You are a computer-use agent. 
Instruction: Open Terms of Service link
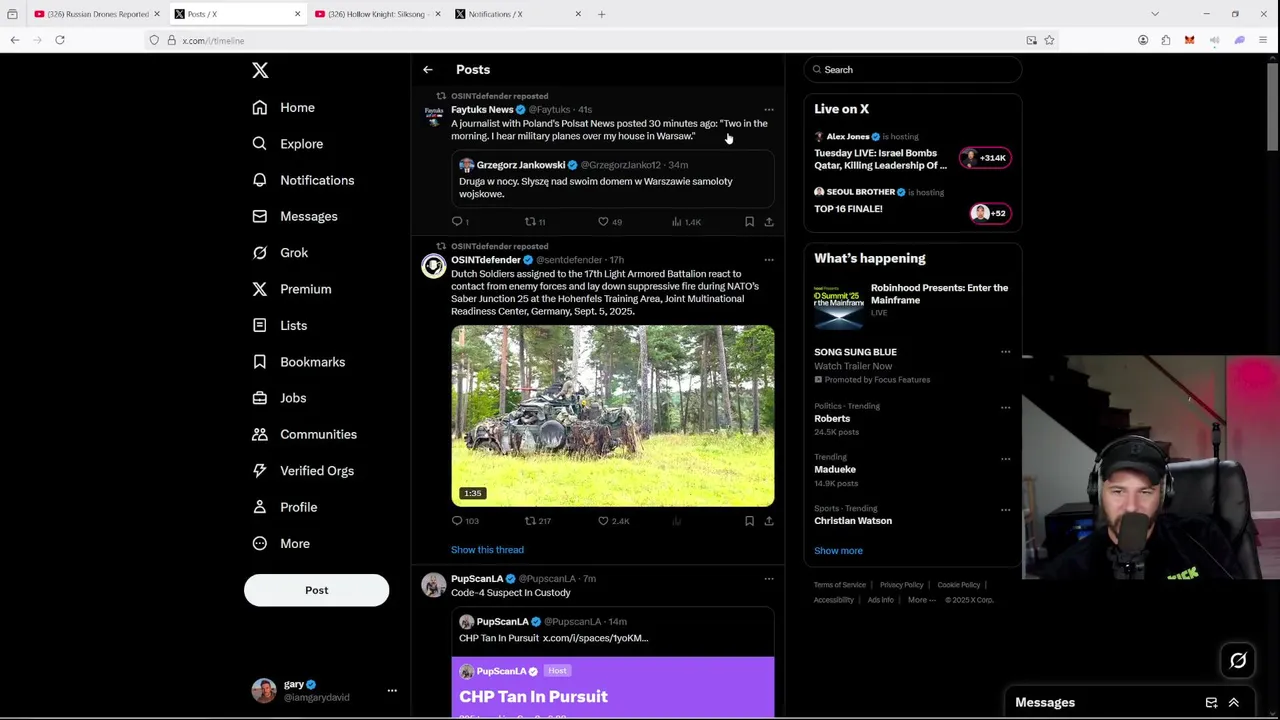pos(840,585)
